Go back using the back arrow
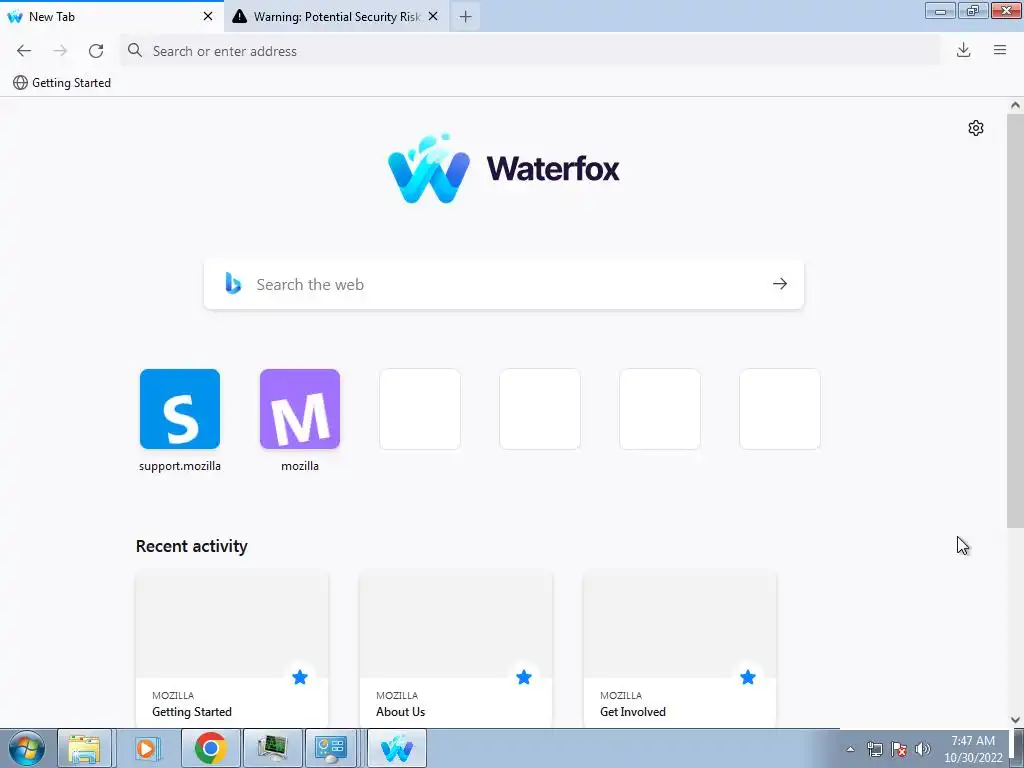 [x=24, y=51]
